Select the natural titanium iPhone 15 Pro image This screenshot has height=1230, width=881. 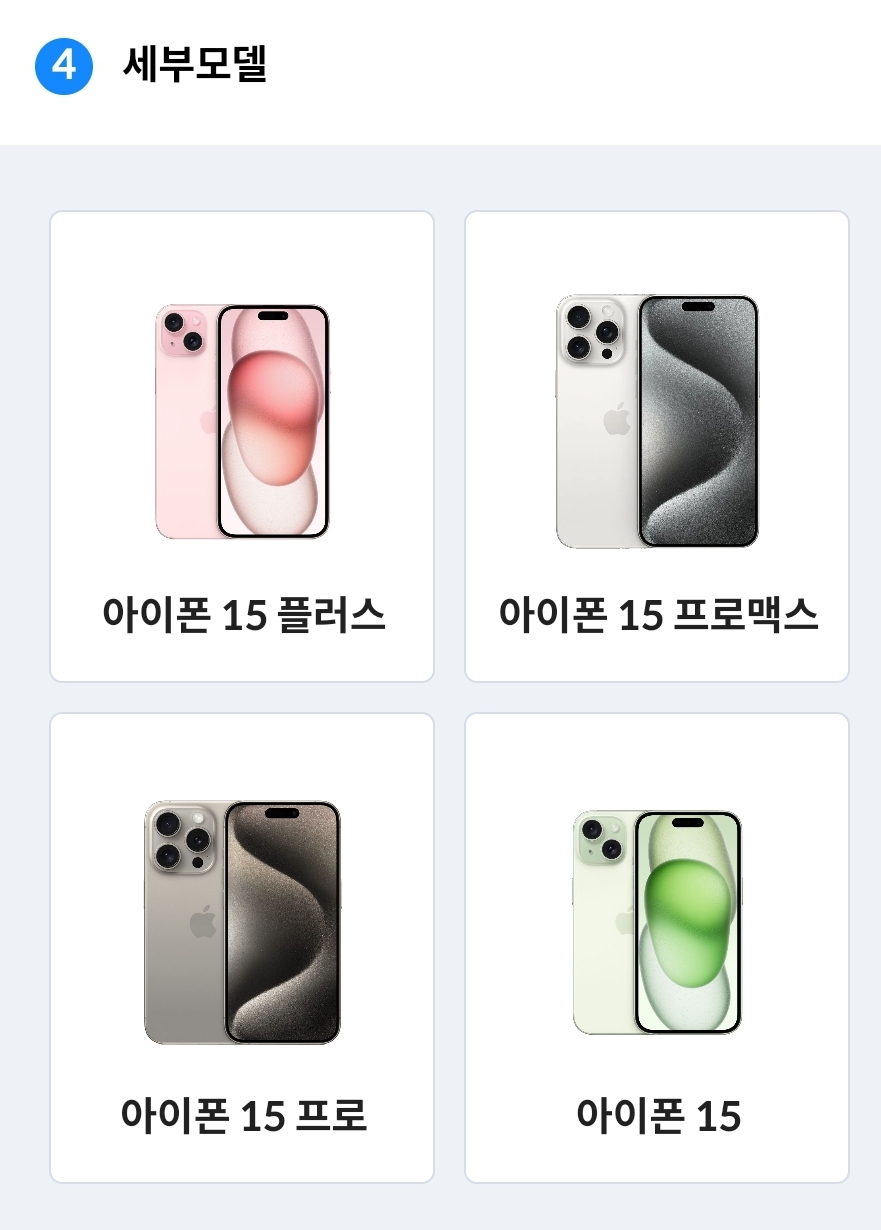(243, 922)
